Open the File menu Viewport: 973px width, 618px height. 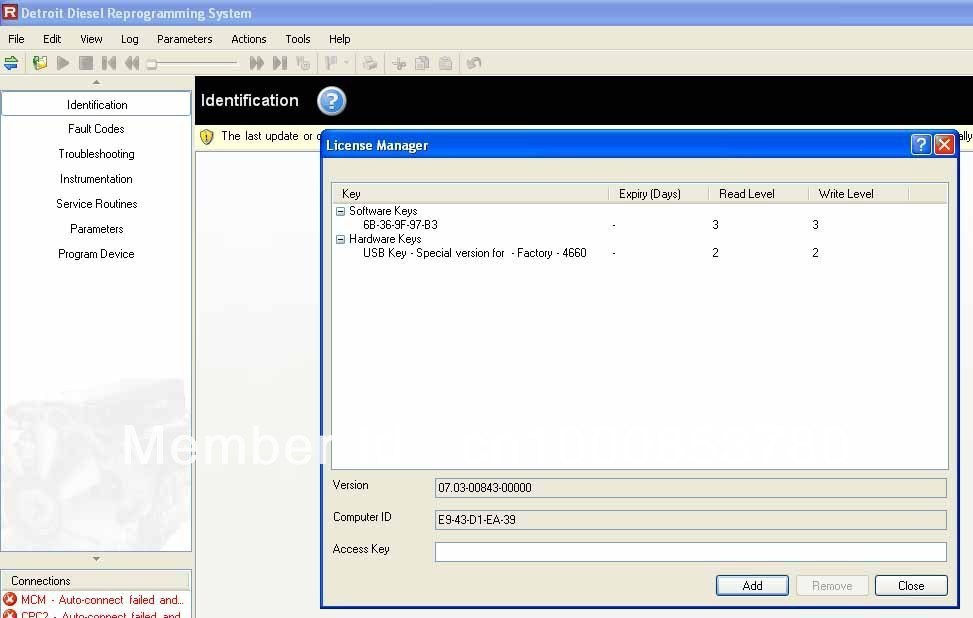[16, 39]
